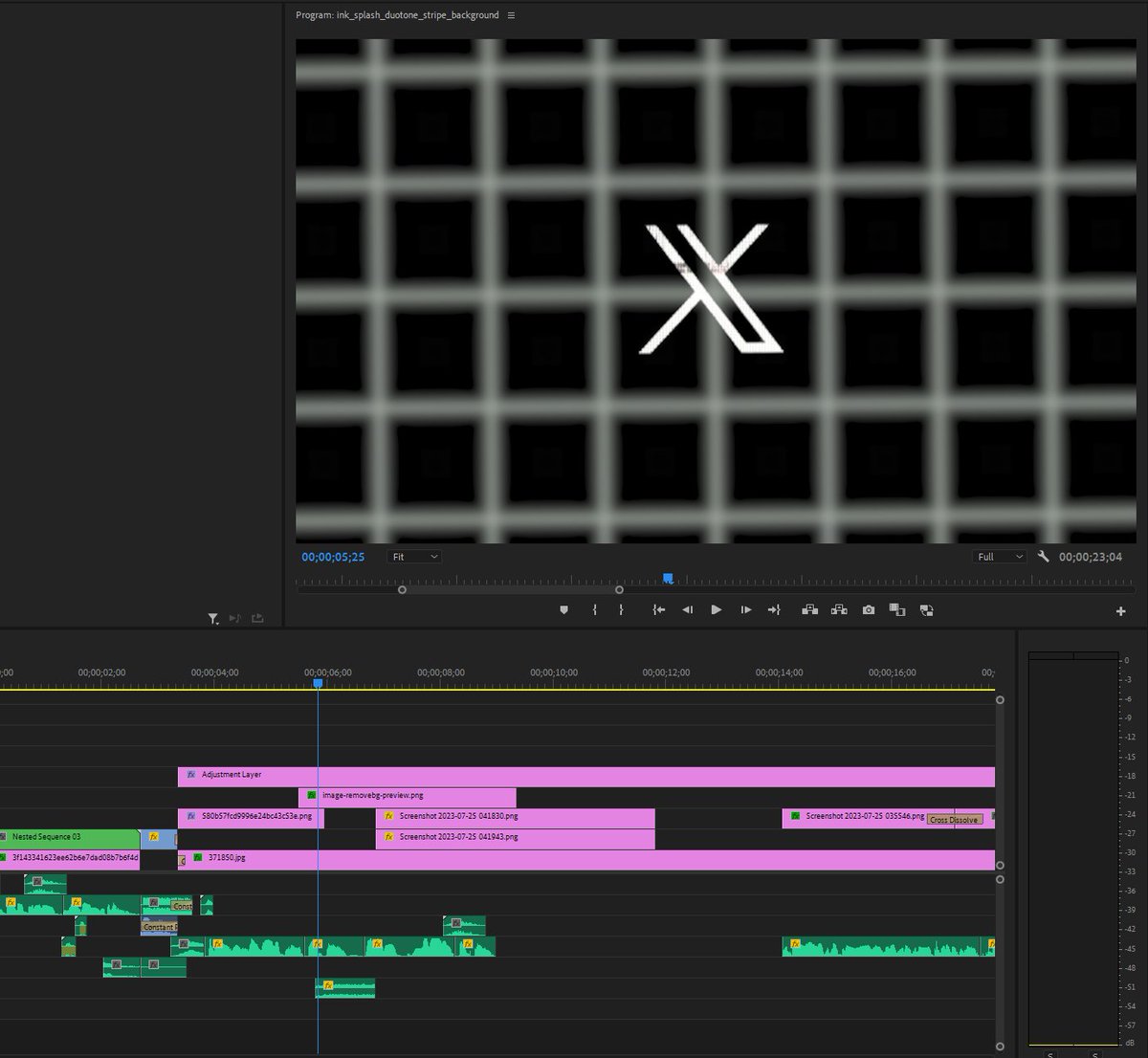Select the 3f143341623ee62b6e7dad08b7b6f4d clip

point(70,859)
